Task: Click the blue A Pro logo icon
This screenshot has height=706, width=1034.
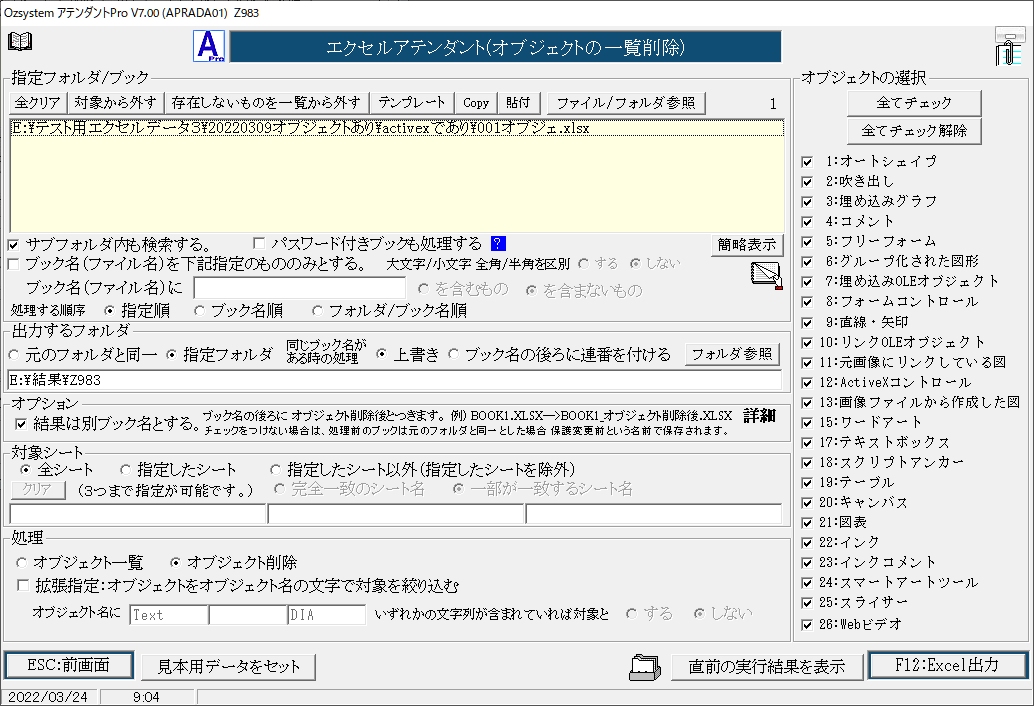Action: coord(207,47)
